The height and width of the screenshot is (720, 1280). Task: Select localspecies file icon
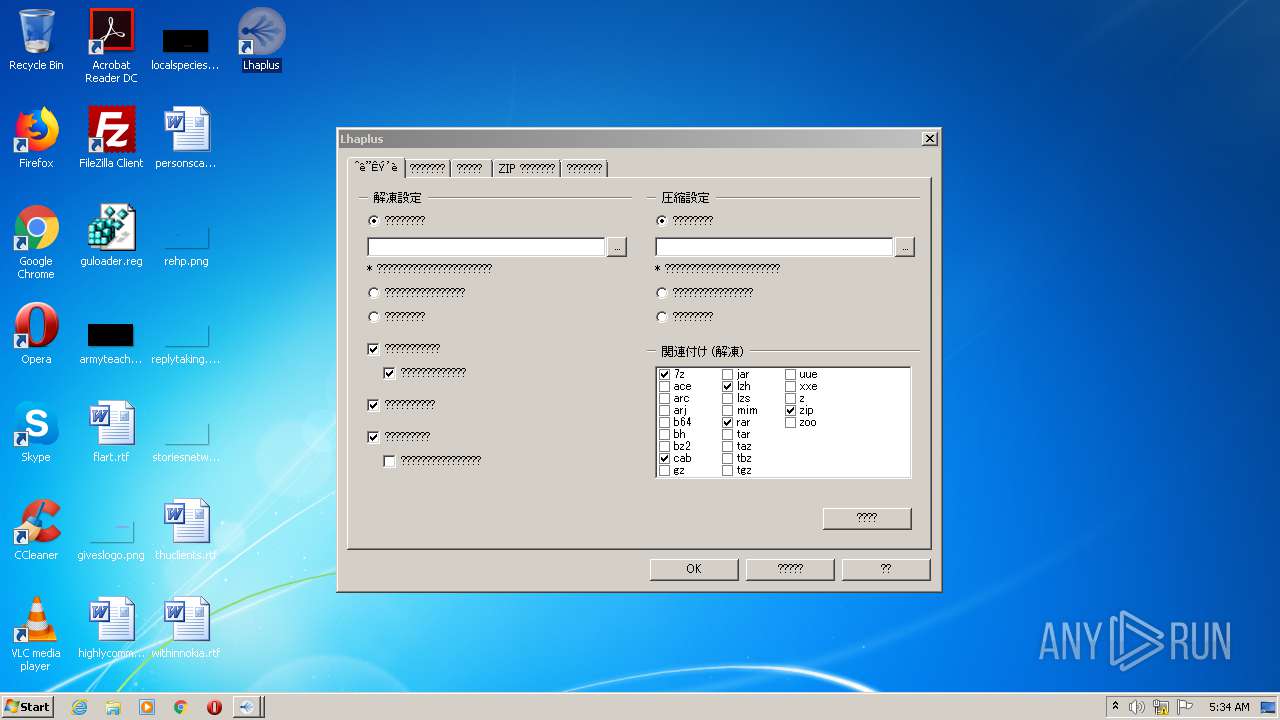[186, 48]
